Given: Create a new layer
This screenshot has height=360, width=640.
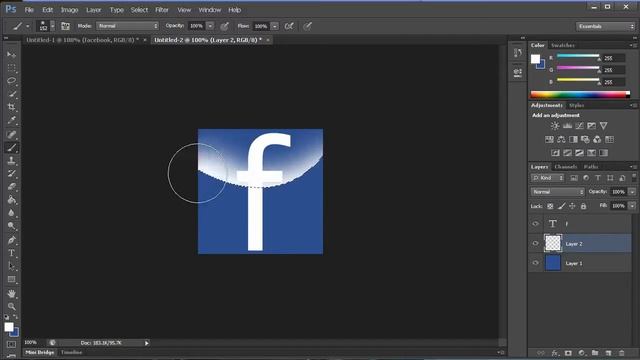Looking at the screenshot, I should (x=608, y=353).
